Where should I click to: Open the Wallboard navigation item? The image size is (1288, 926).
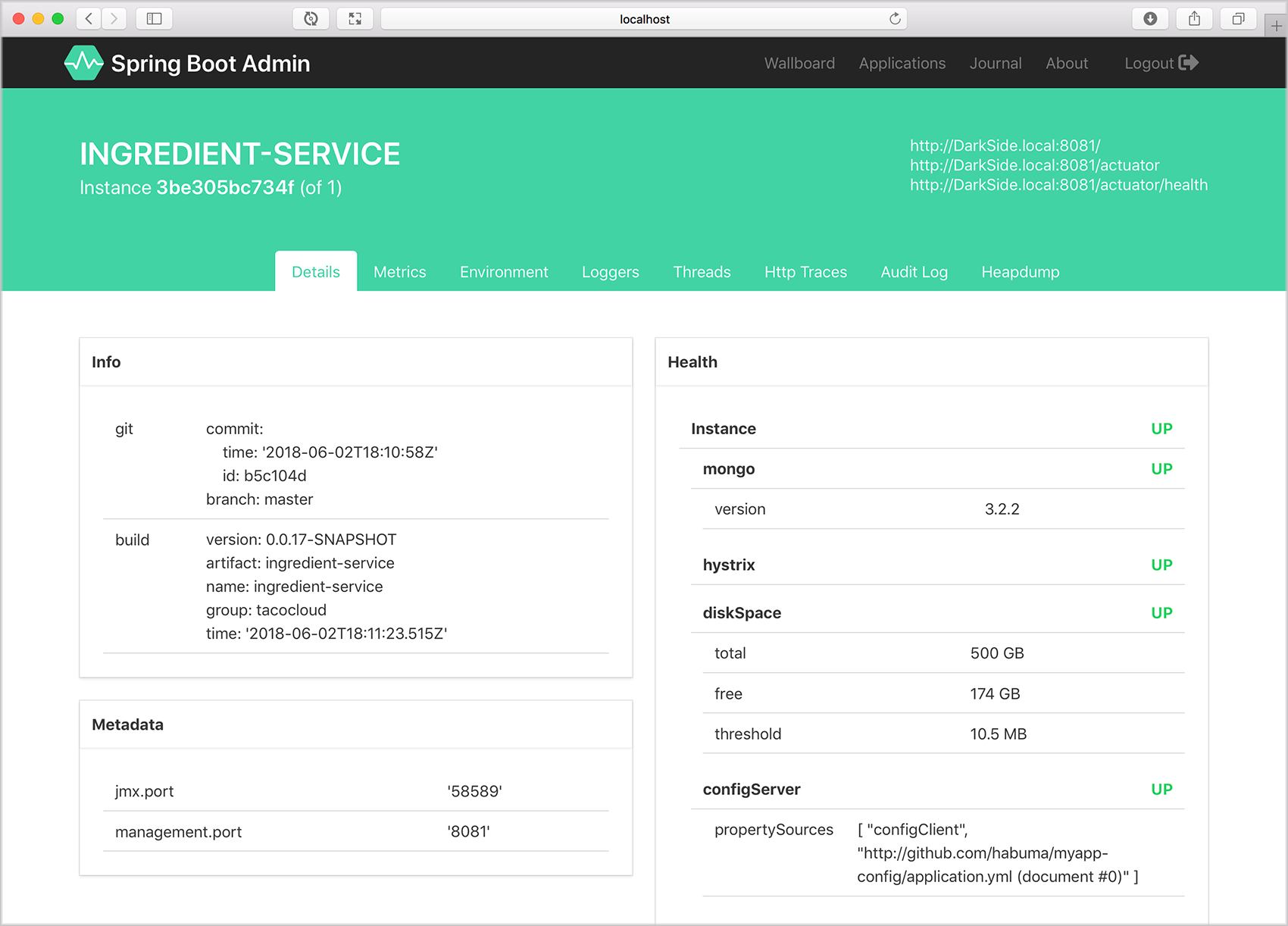tap(799, 63)
